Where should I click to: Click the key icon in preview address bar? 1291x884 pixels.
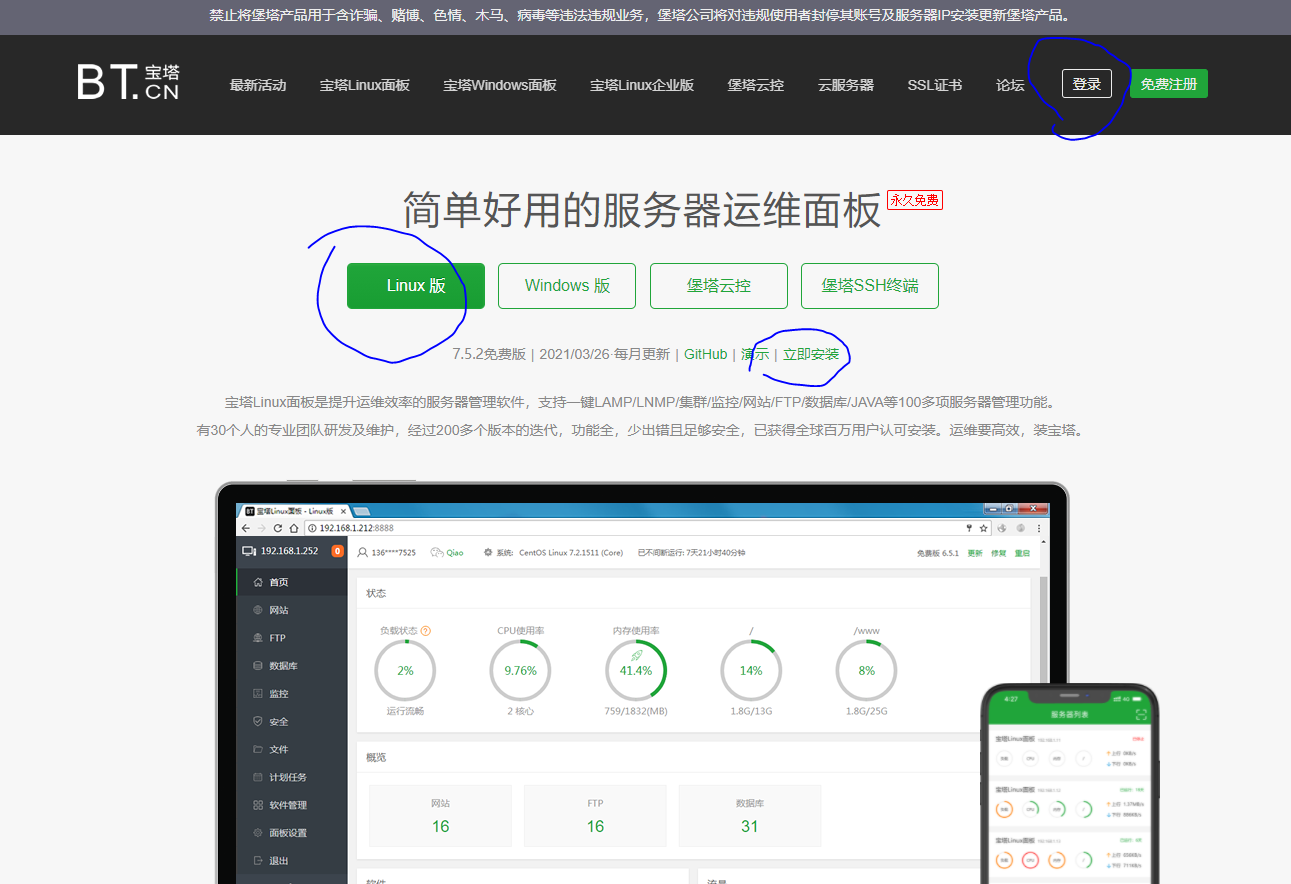click(x=969, y=527)
